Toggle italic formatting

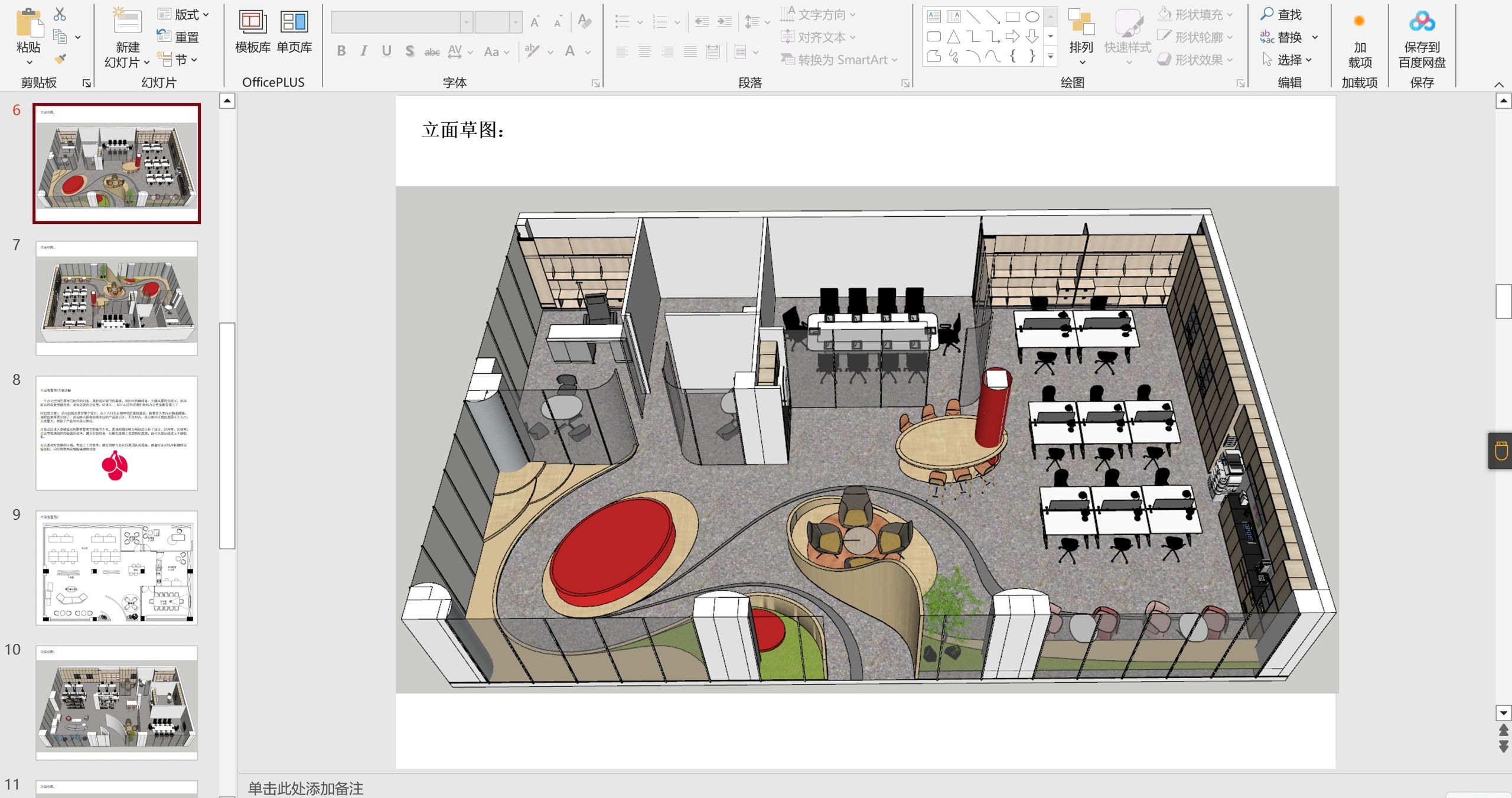coord(364,51)
